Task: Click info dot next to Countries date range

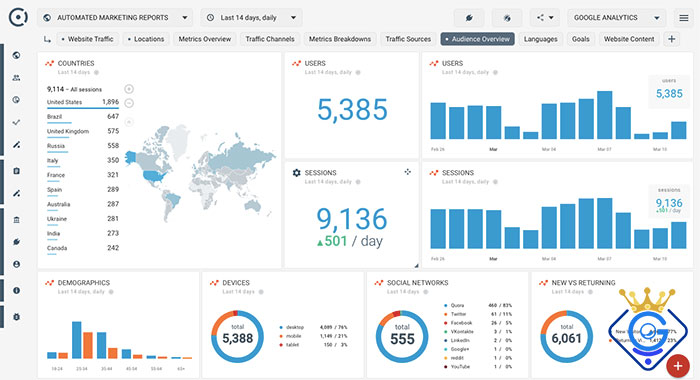Action: 96,72
